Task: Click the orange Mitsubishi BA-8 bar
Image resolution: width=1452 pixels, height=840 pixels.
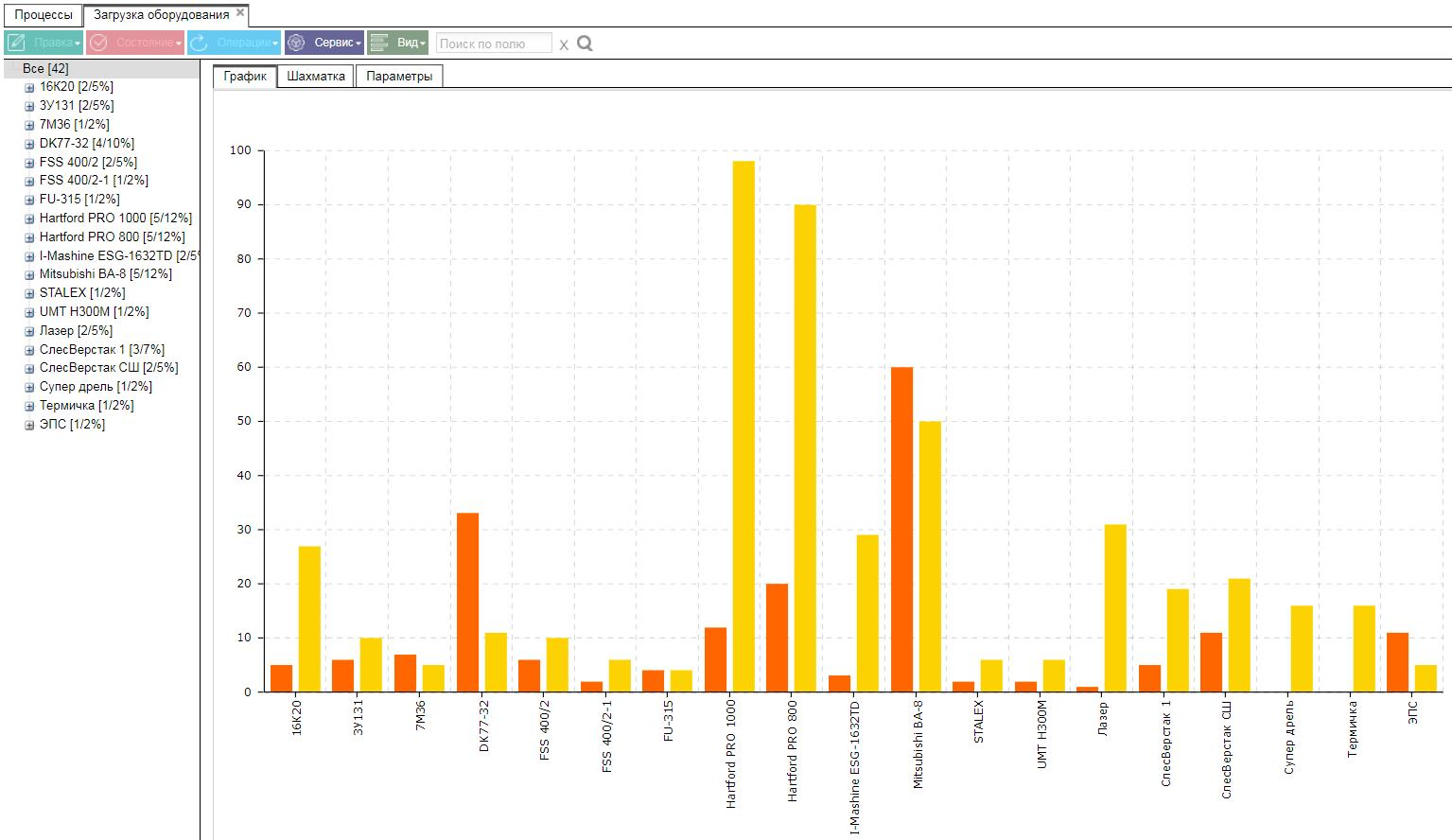Action: [901, 530]
